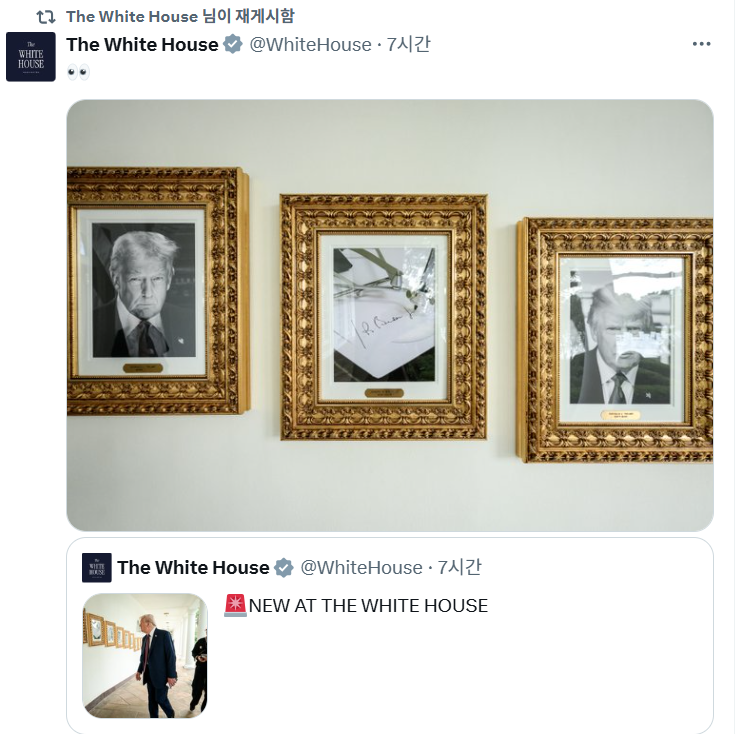
Task: Open the photo at the middle signature frame
Action: pos(384,317)
